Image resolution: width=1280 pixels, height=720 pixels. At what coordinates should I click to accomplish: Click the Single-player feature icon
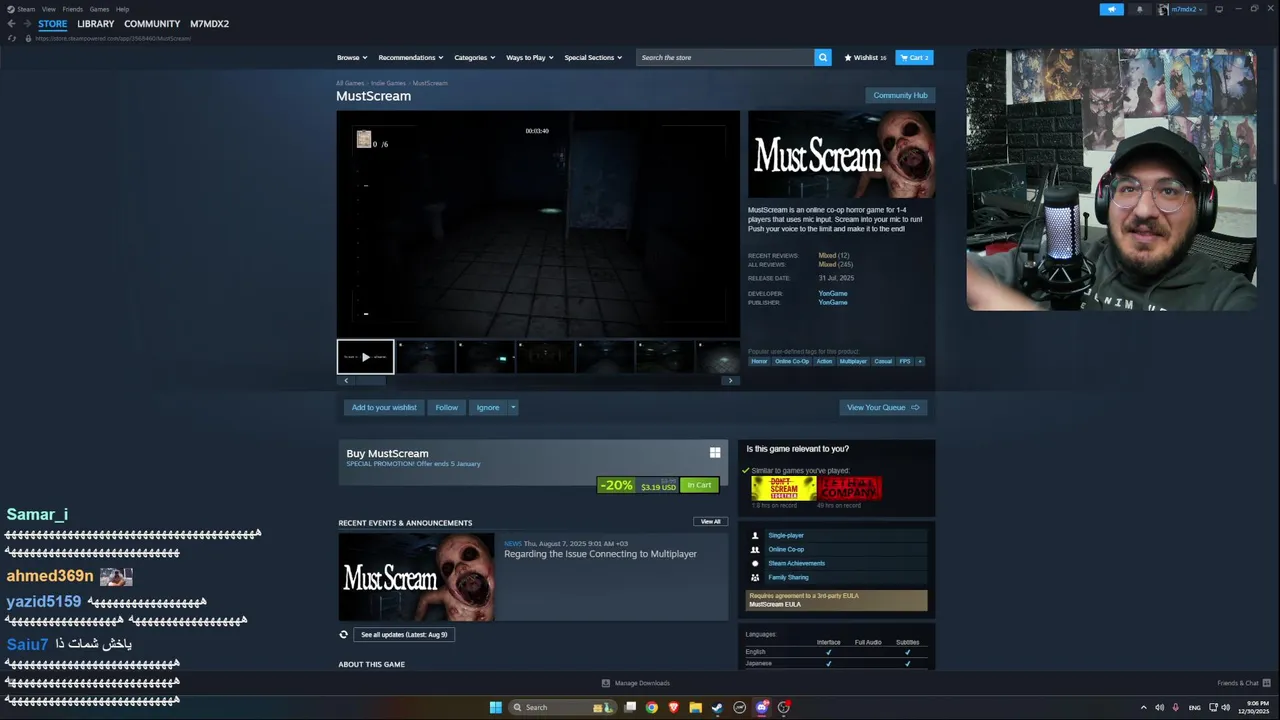[755, 536]
